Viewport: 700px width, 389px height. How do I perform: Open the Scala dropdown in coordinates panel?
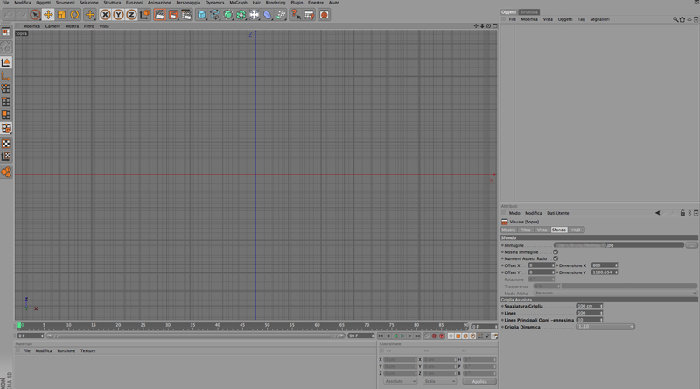(440, 381)
